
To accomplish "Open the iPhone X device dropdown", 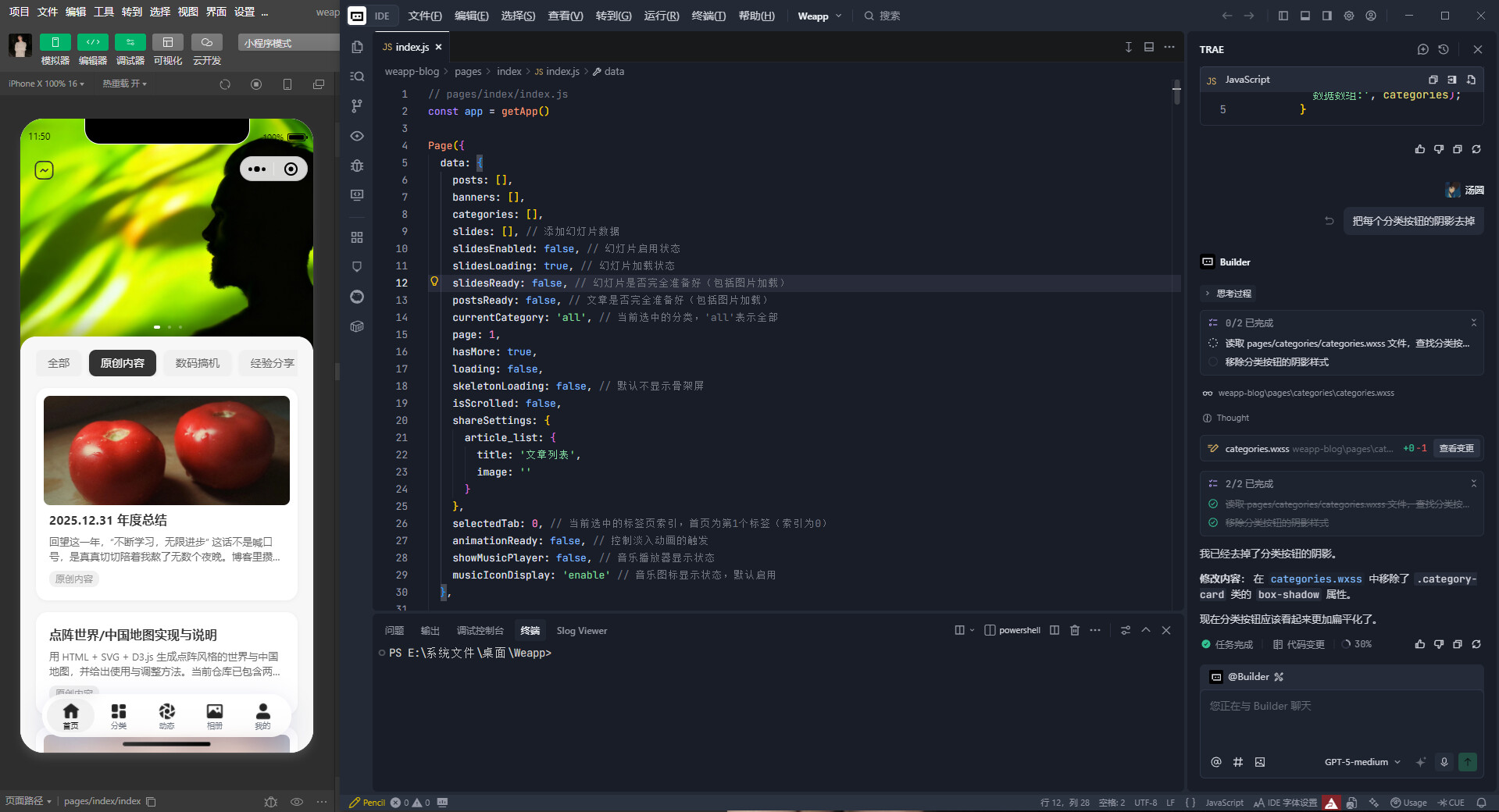I will point(46,84).
